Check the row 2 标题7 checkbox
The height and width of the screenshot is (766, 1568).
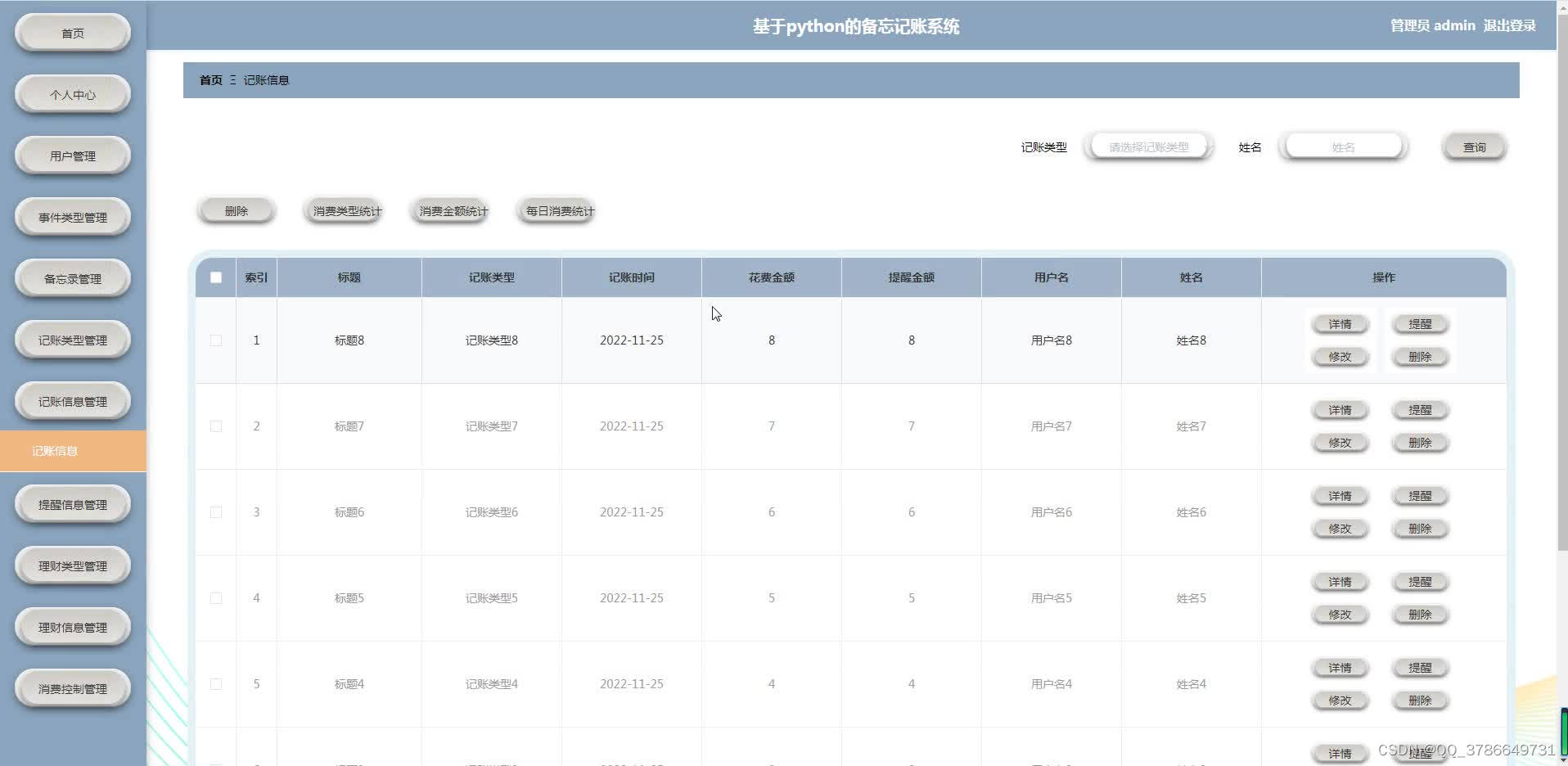[x=216, y=426]
